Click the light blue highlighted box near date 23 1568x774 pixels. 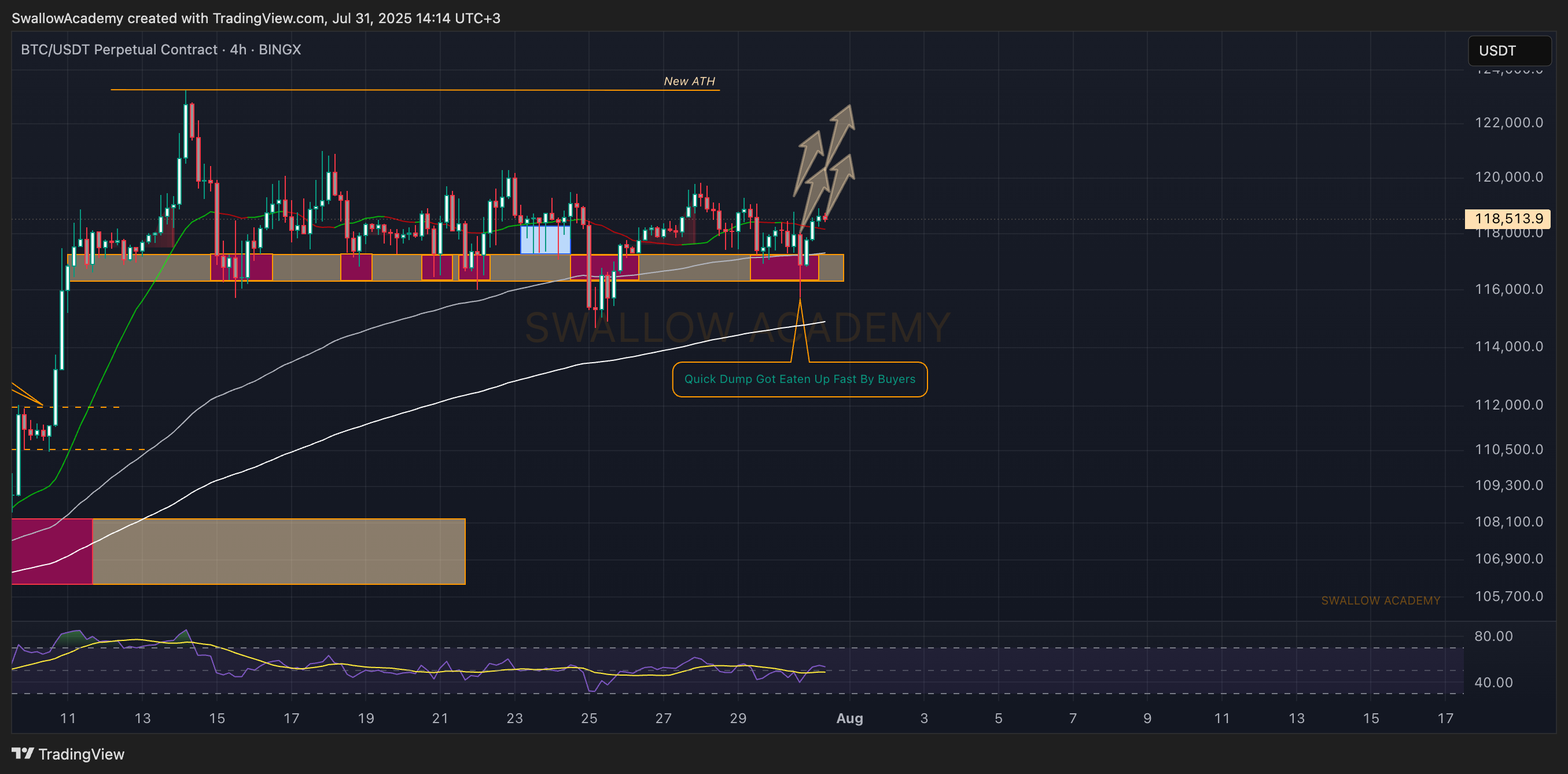(546, 239)
